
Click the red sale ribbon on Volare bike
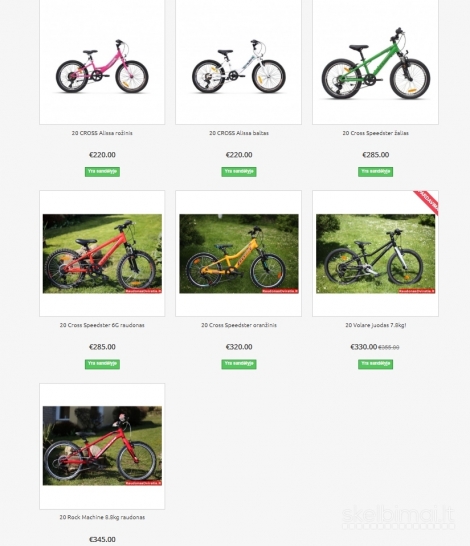point(428,201)
